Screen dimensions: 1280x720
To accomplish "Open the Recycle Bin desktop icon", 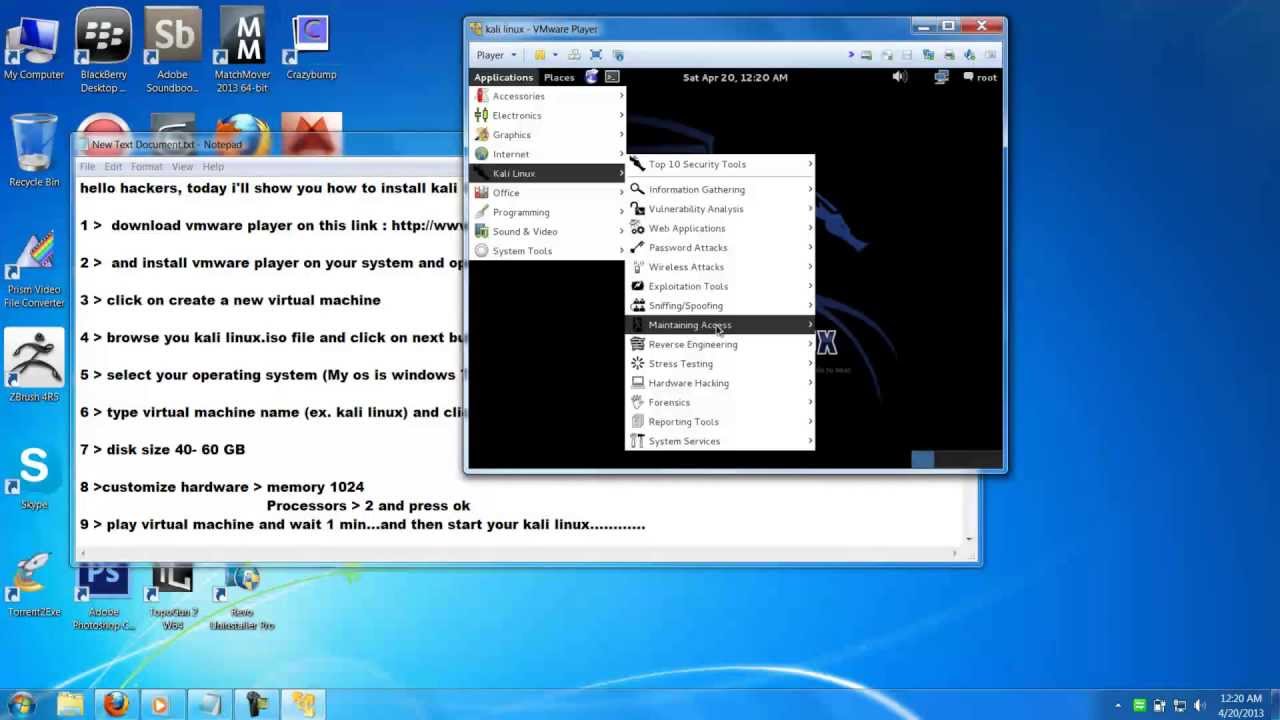I will [34, 150].
